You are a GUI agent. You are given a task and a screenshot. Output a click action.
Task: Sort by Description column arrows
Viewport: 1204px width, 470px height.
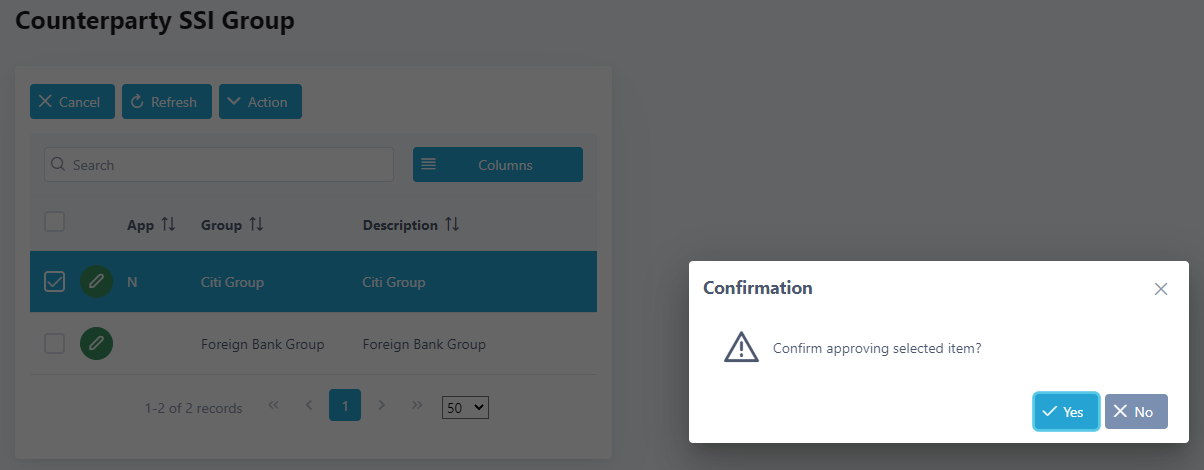(x=452, y=225)
